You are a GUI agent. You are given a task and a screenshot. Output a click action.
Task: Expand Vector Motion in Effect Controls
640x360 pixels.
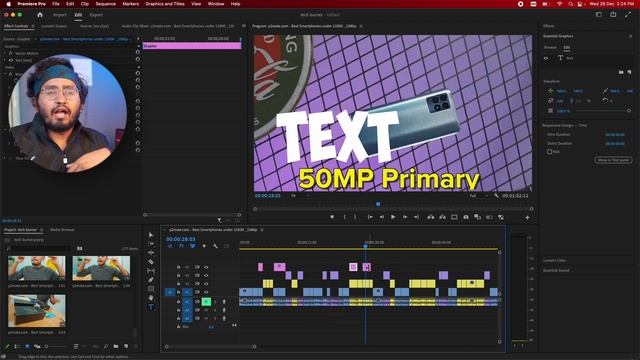click(5, 53)
